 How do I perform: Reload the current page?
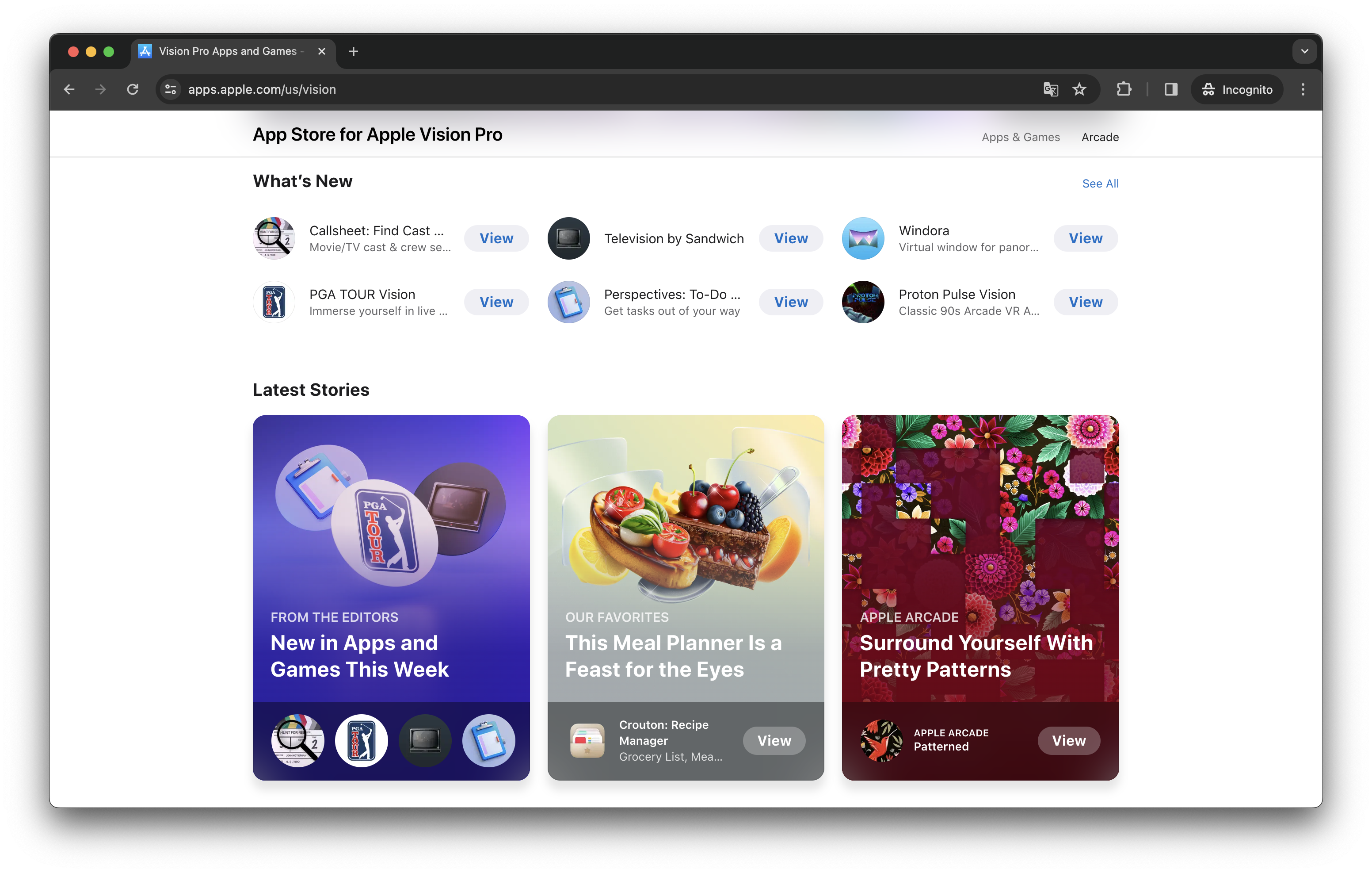133,89
